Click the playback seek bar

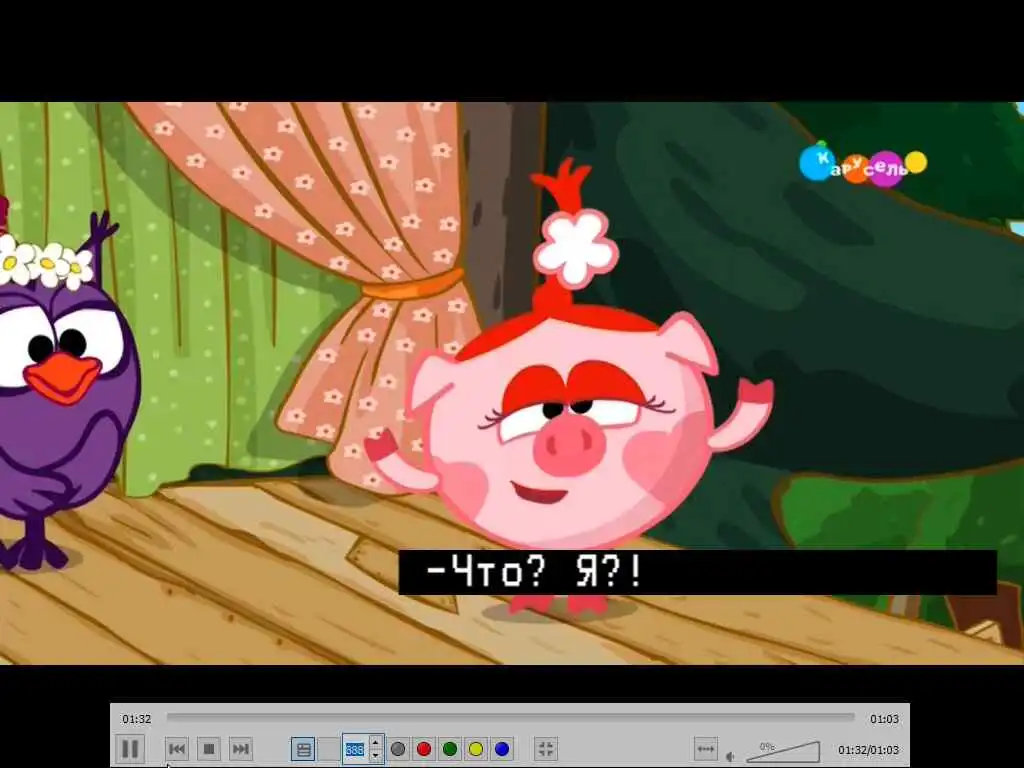[511, 717]
